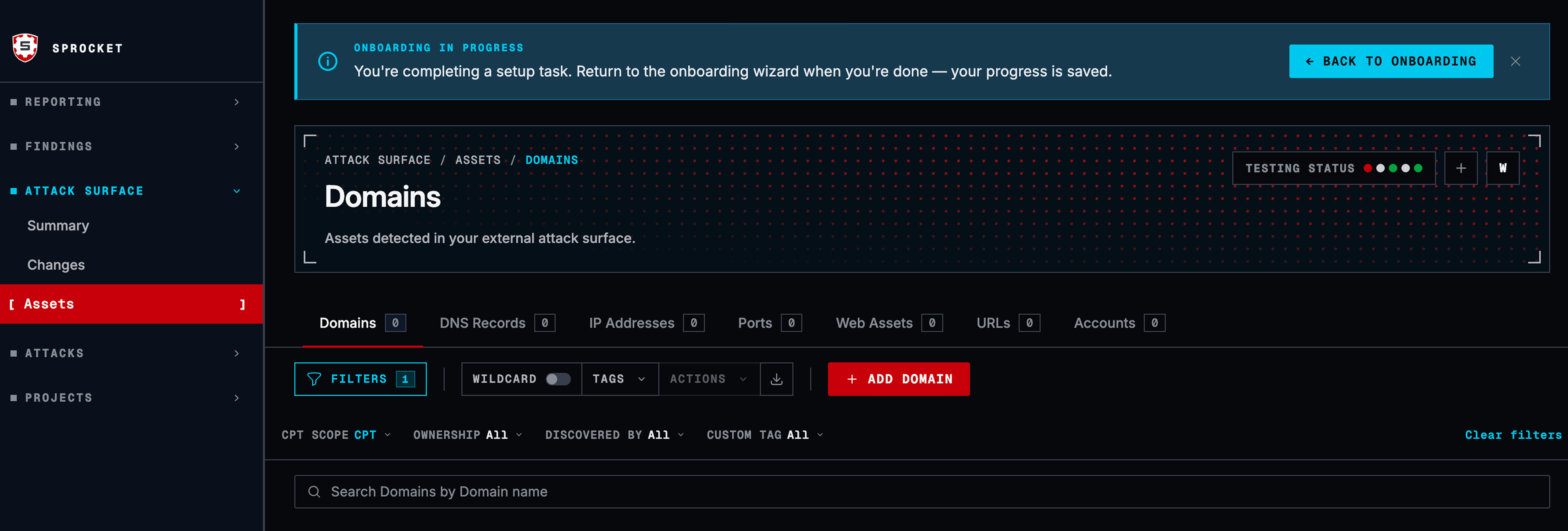Switch to the Domains tab
1568x531 pixels.
362,323
